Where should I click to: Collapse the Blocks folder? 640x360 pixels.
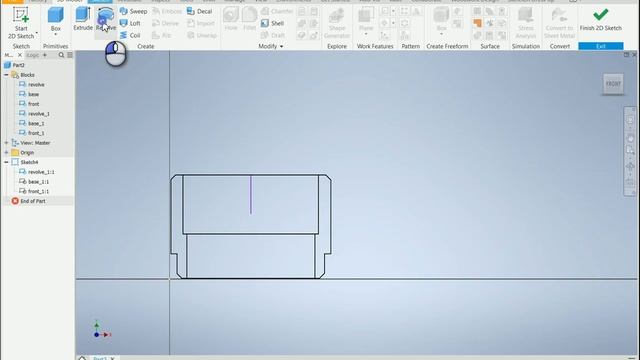pos(6,75)
